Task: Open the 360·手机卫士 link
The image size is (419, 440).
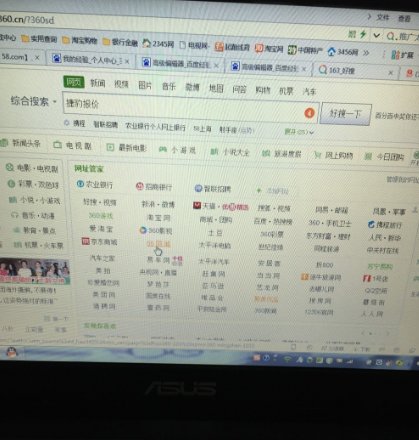Action: pos(330,223)
